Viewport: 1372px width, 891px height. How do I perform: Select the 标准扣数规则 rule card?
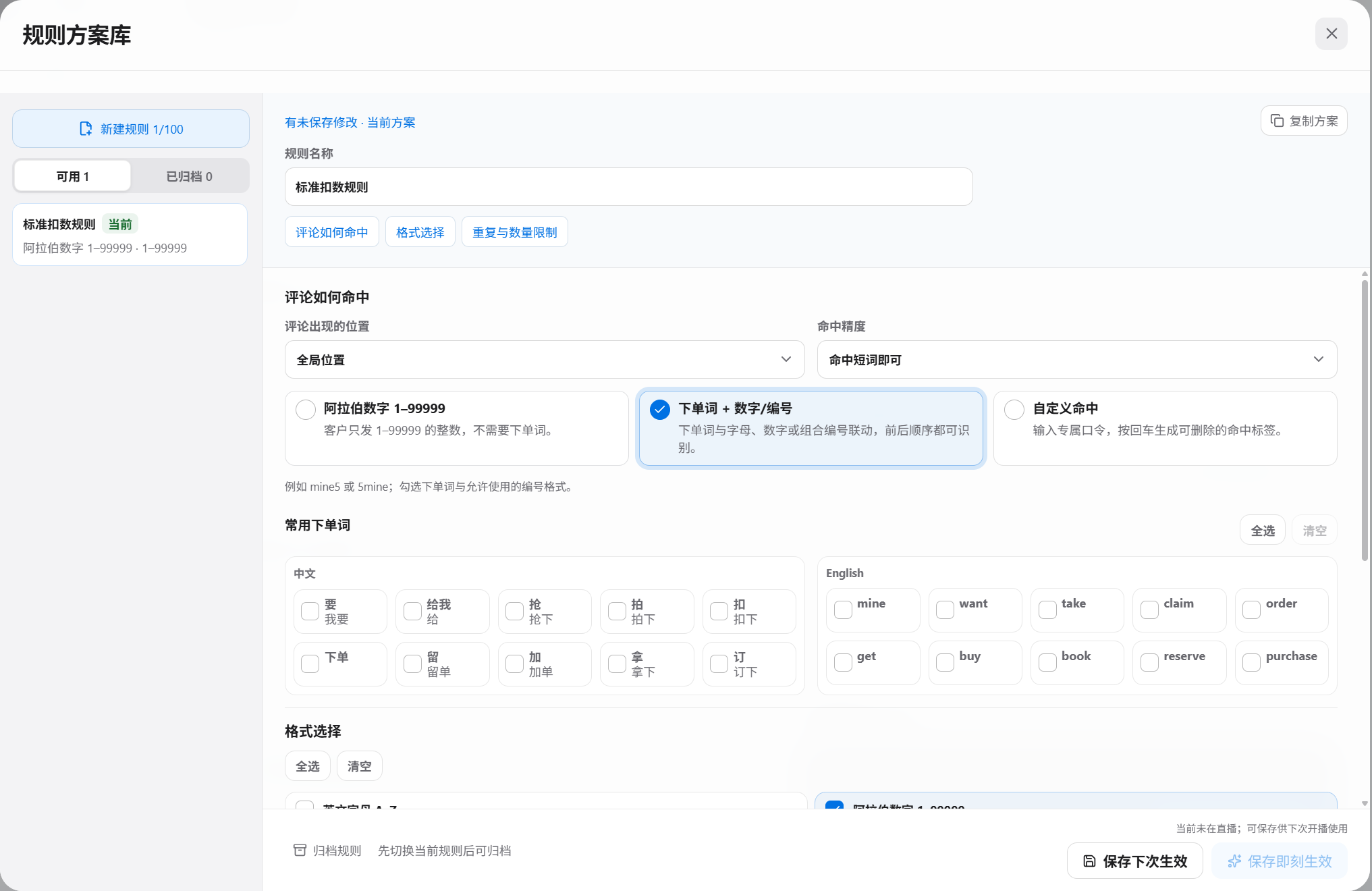coord(130,235)
